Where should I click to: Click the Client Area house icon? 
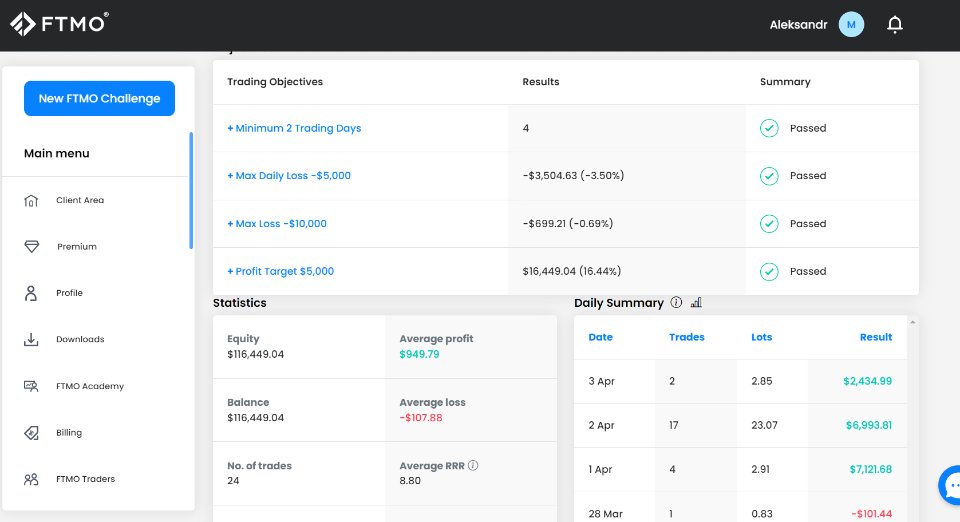[x=31, y=201]
